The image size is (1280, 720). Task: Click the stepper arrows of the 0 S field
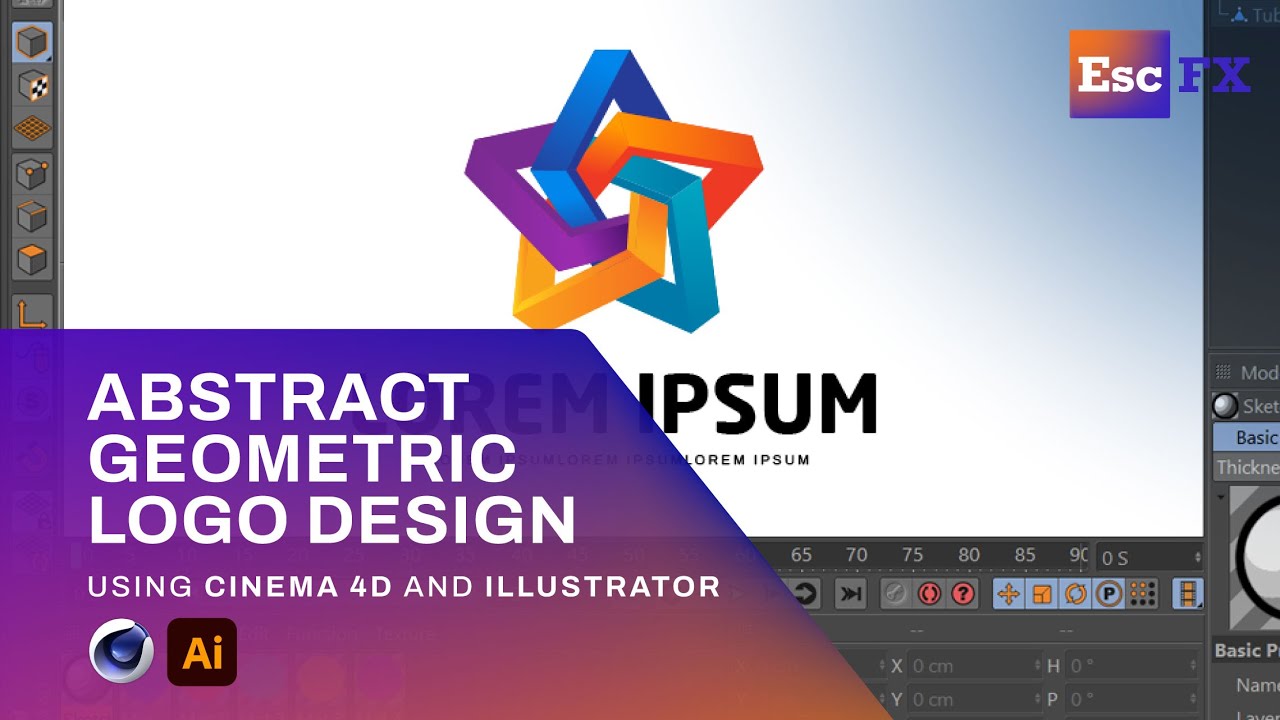pyautogui.click(x=1197, y=557)
